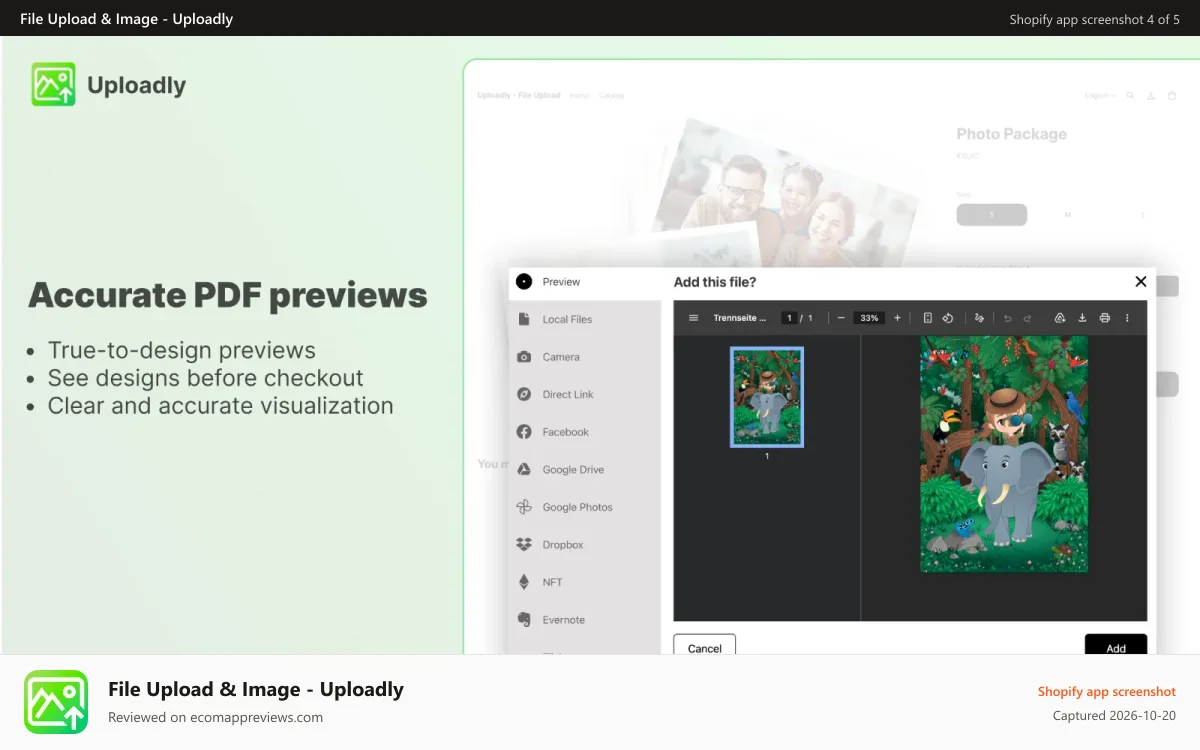Select the page 1 elephant thumbnail
The image size is (1200, 750).
pos(767,397)
